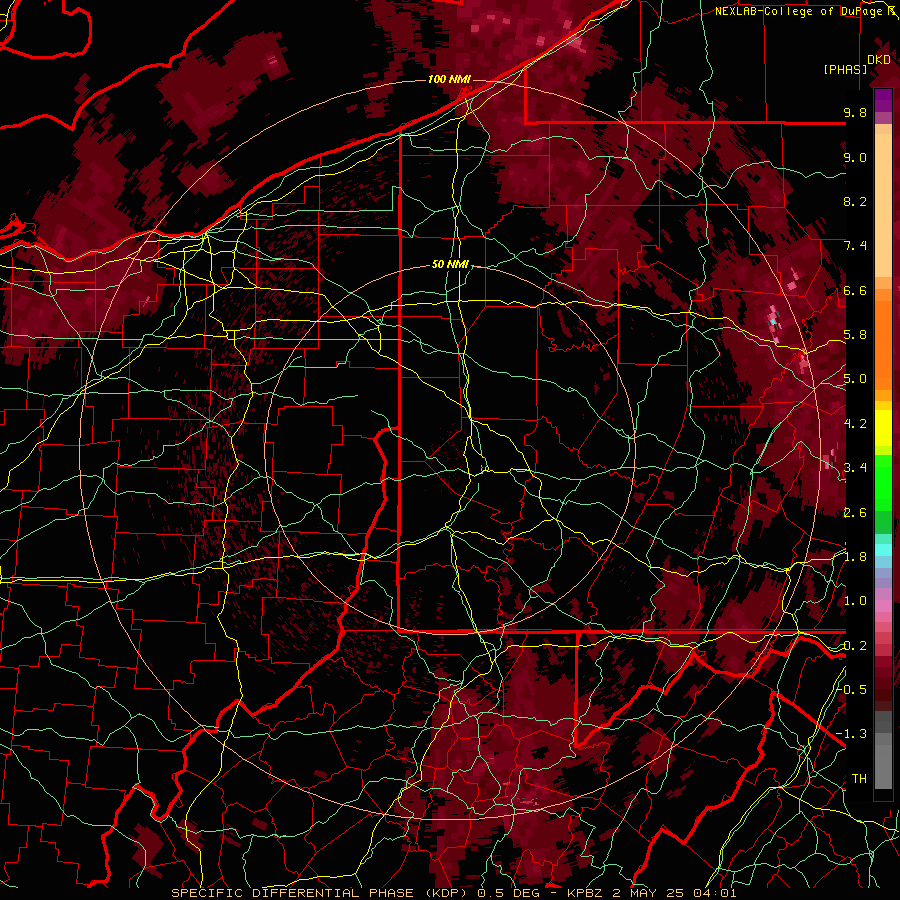This screenshot has height=900, width=900.
Task: Click the gray band at the color bar bottom
Action: click(883, 752)
